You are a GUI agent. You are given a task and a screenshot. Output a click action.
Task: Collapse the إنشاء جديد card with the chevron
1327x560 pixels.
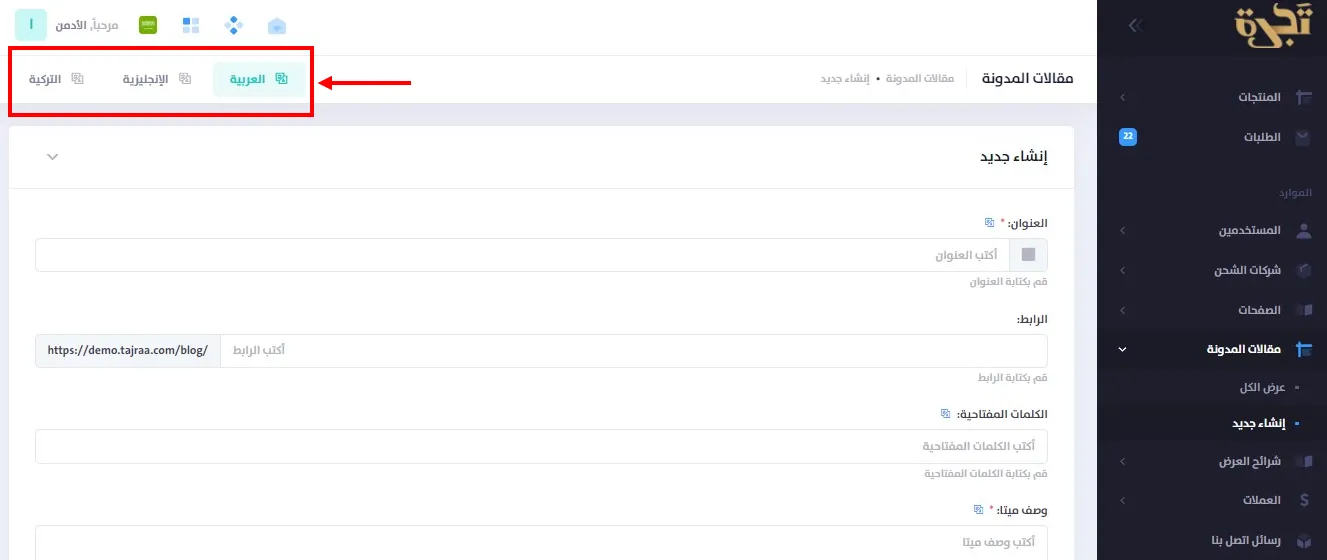tap(53, 157)
